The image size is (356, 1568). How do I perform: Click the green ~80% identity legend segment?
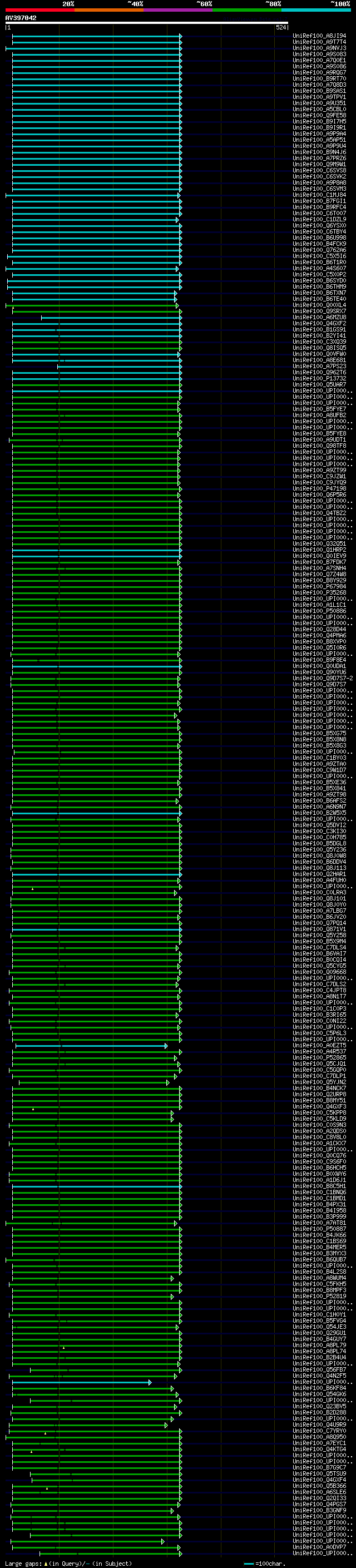click(x=247, y=11)
